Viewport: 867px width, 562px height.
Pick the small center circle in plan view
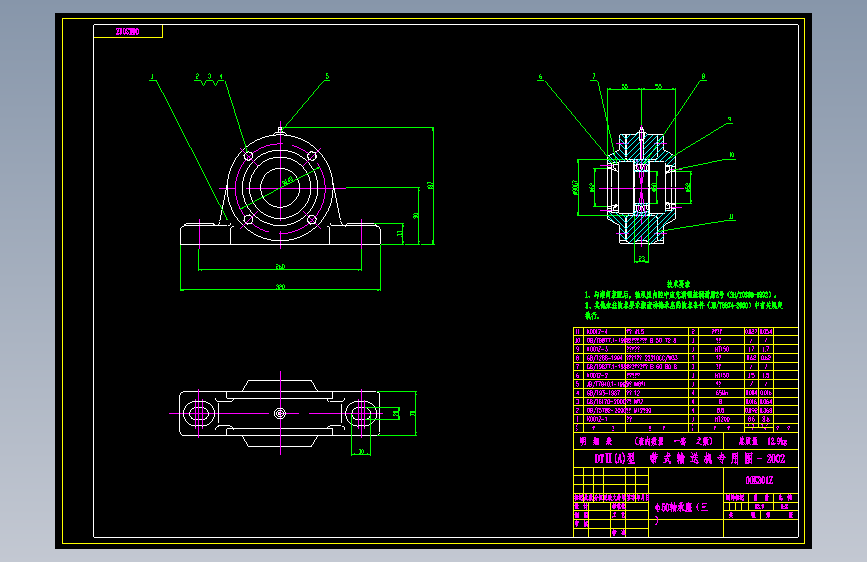[280, 413]
